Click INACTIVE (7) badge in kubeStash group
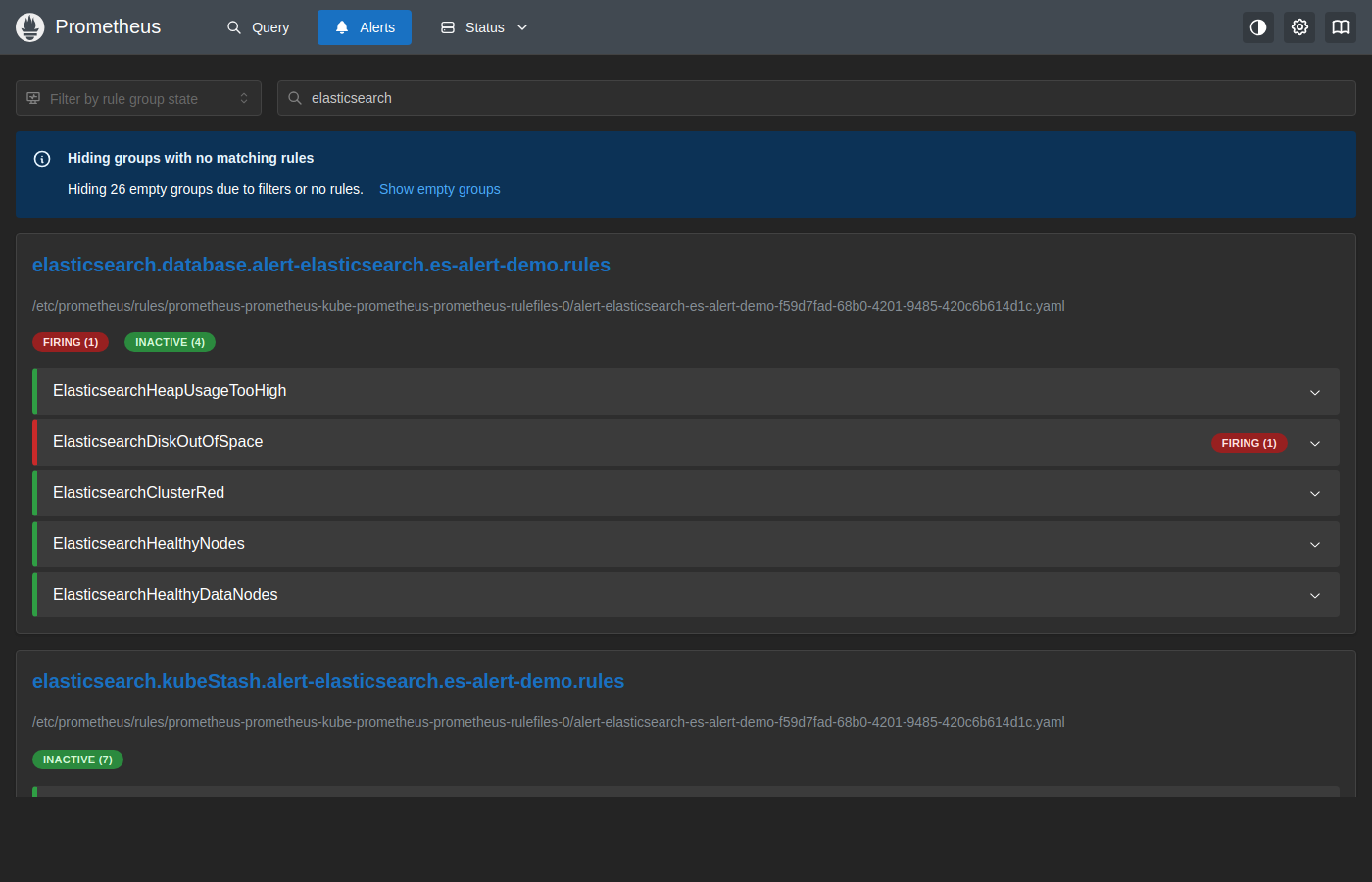The height and width of the screenshot is (882, 1372). click(77, 759)
